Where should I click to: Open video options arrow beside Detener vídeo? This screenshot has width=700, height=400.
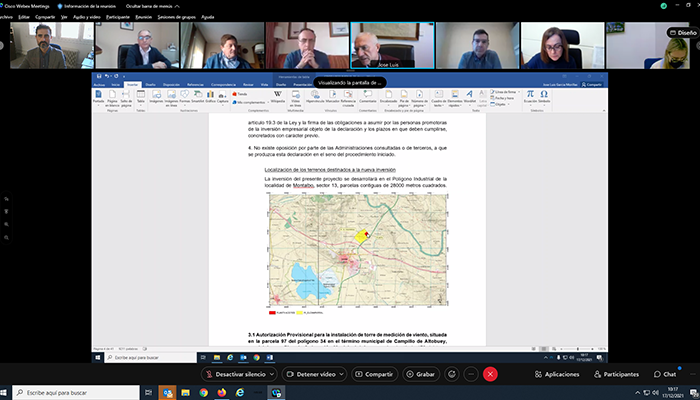coord(345,373)
